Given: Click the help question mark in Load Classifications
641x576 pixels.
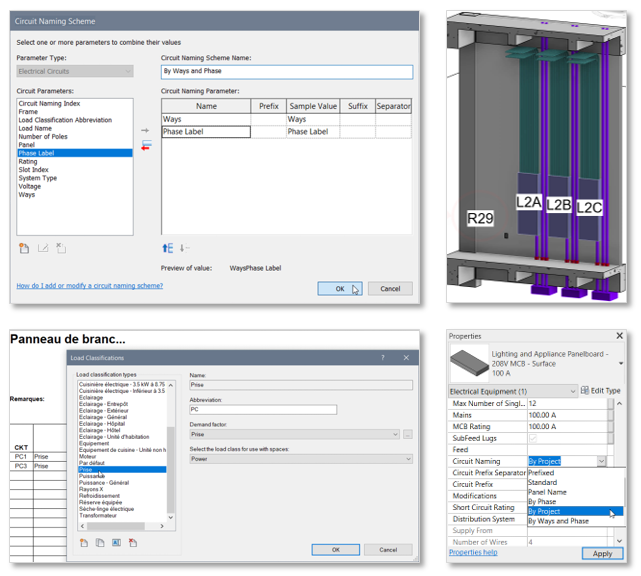Looking at the screenshot, I should (x=383, y=358).
